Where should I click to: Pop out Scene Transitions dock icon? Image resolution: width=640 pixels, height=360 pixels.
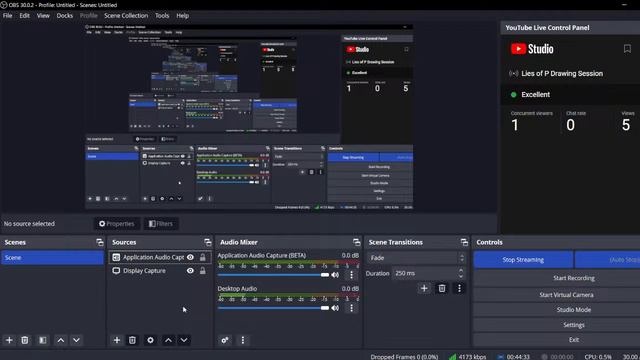464,242
